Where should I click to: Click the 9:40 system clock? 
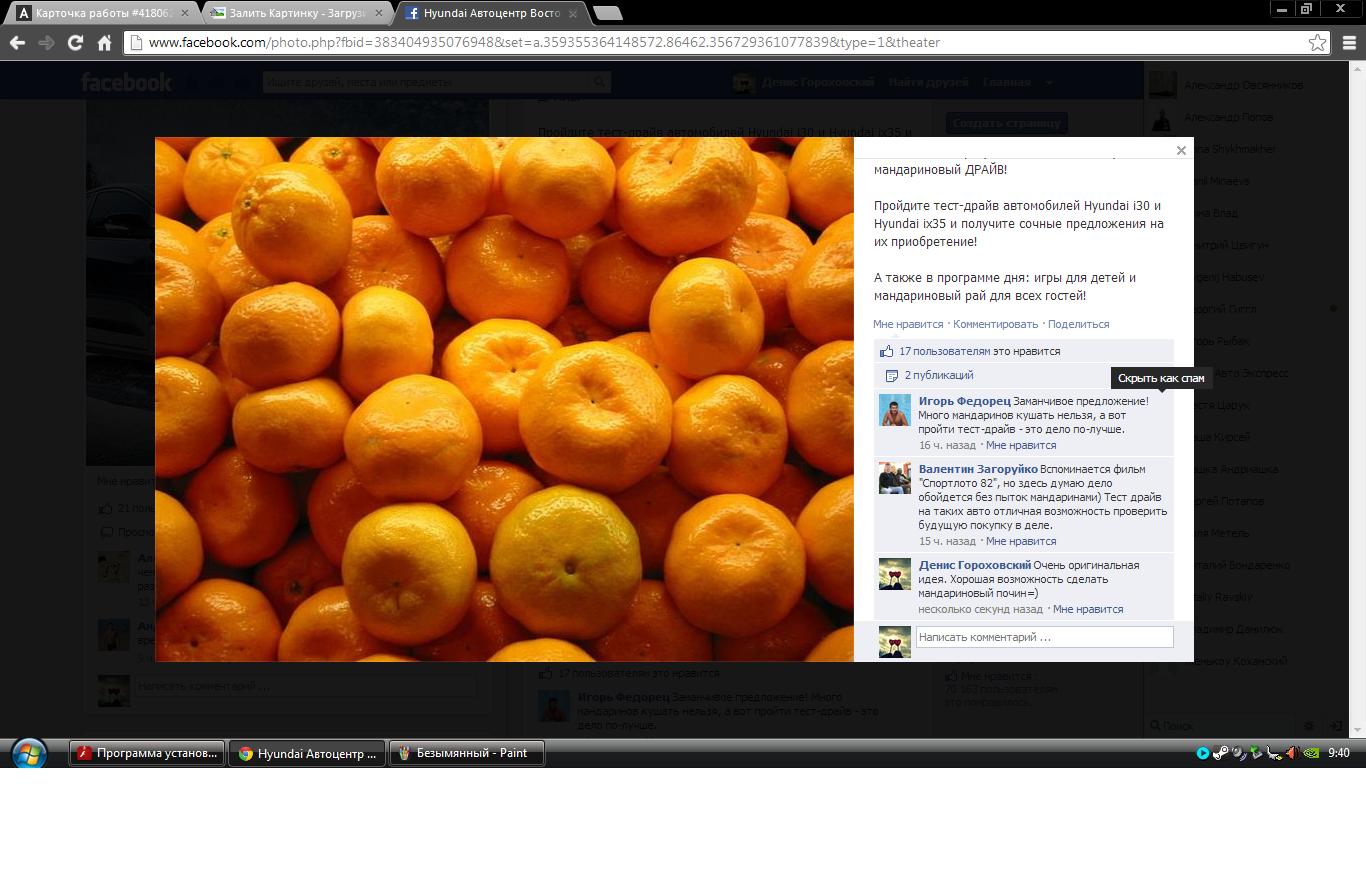[x=1339, y=753]
